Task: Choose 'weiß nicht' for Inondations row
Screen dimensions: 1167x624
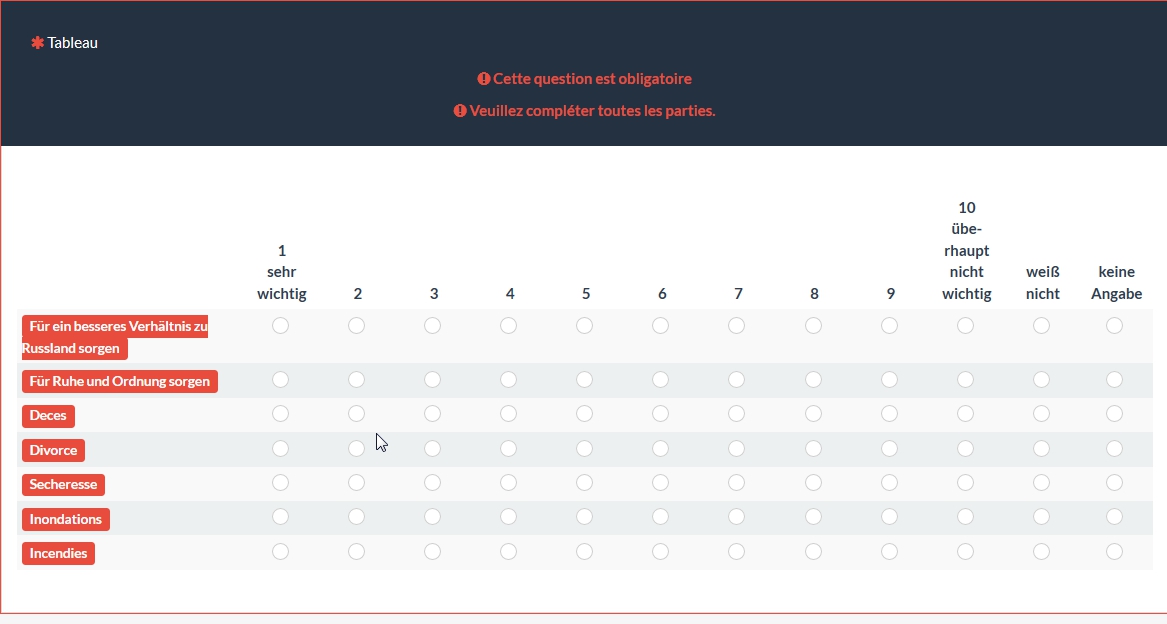Action: coord(1041,517)
